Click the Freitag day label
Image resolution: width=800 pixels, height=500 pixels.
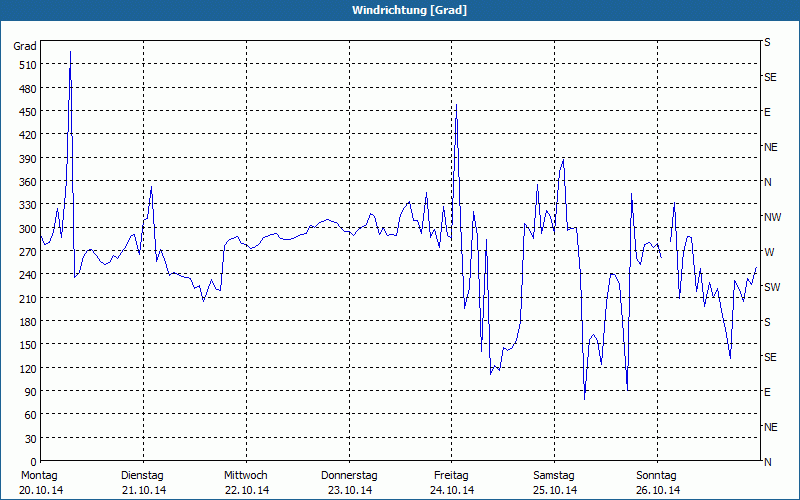tap(451, 476)
